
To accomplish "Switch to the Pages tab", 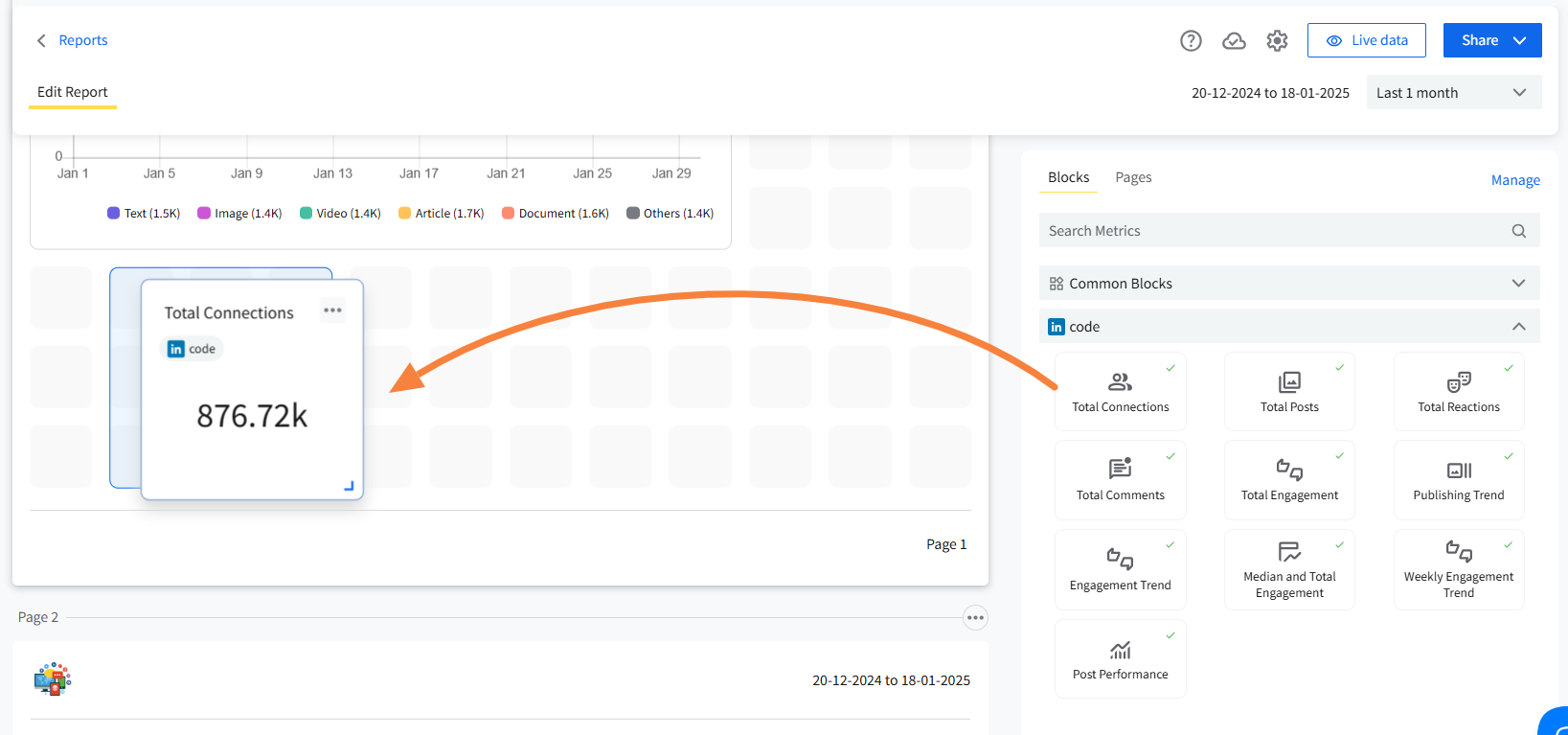I will [x=1133, y=177].
